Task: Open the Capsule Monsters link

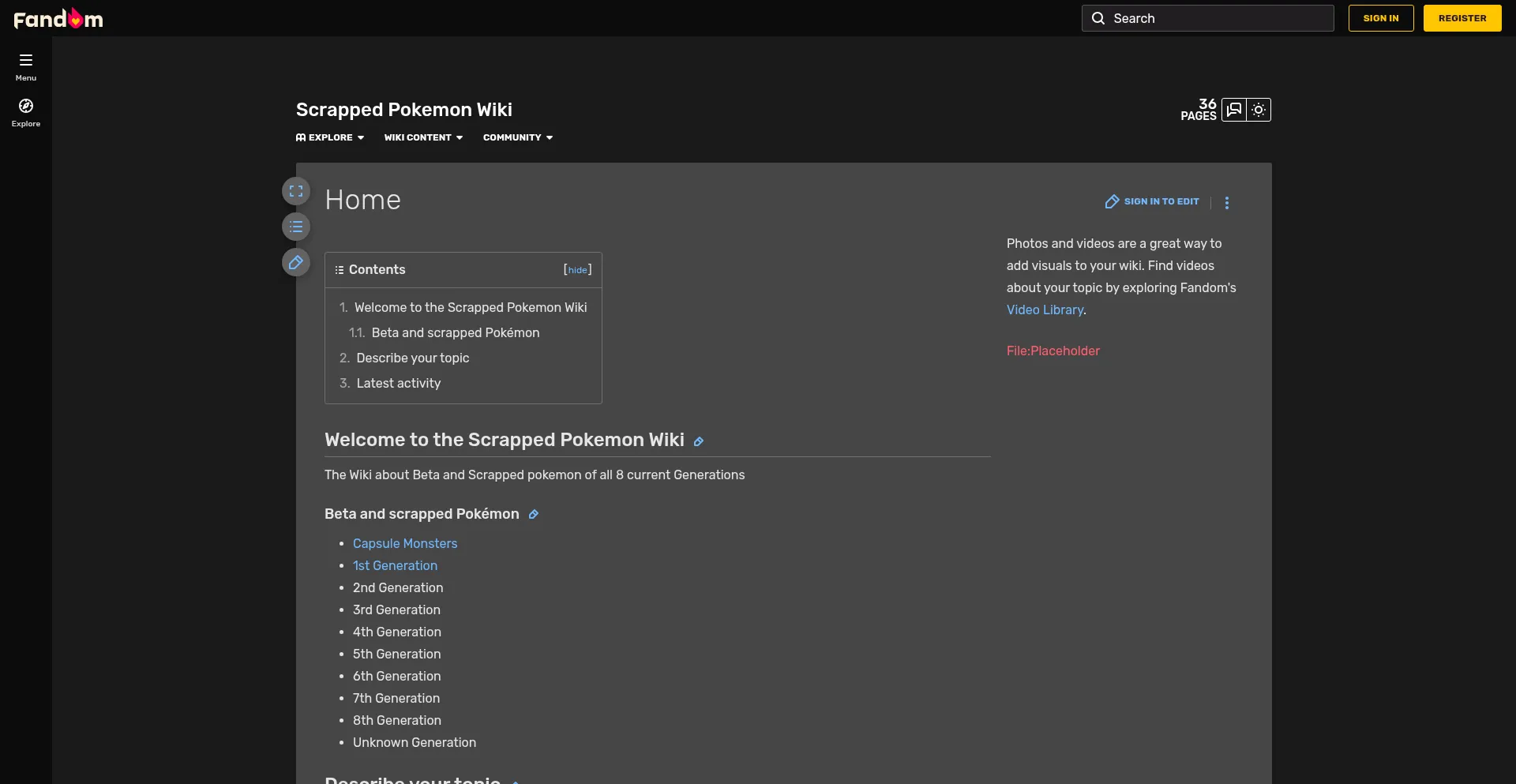Action: click(405, 543)
